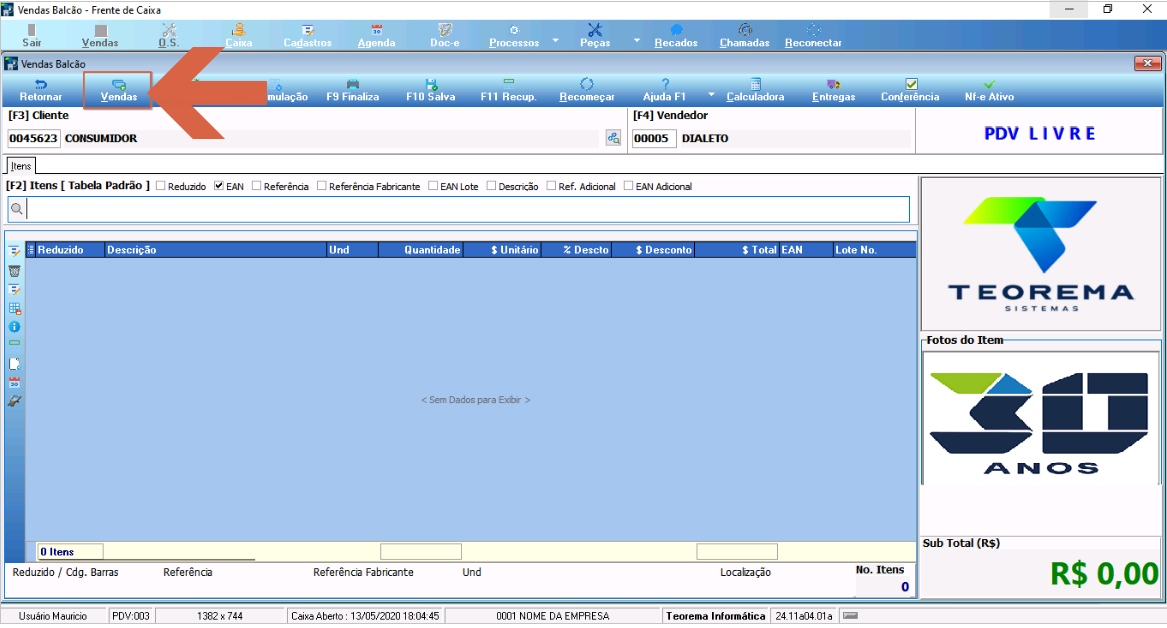Expand the Processos dropdown arrow
The width and height of the screenshot is (1167, 628).
pyautogui.click(x=555, y=40)
